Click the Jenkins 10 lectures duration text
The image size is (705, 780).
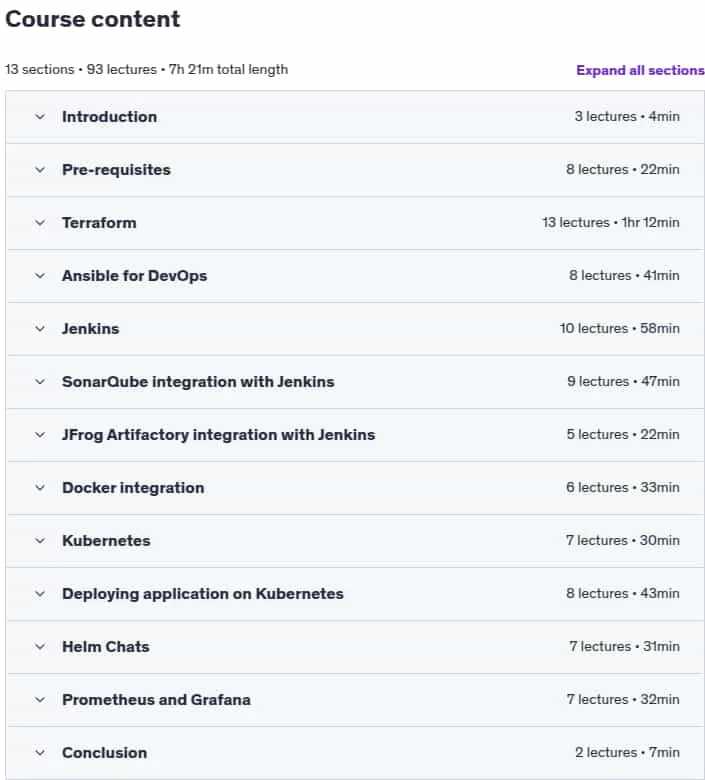[619, 328]
